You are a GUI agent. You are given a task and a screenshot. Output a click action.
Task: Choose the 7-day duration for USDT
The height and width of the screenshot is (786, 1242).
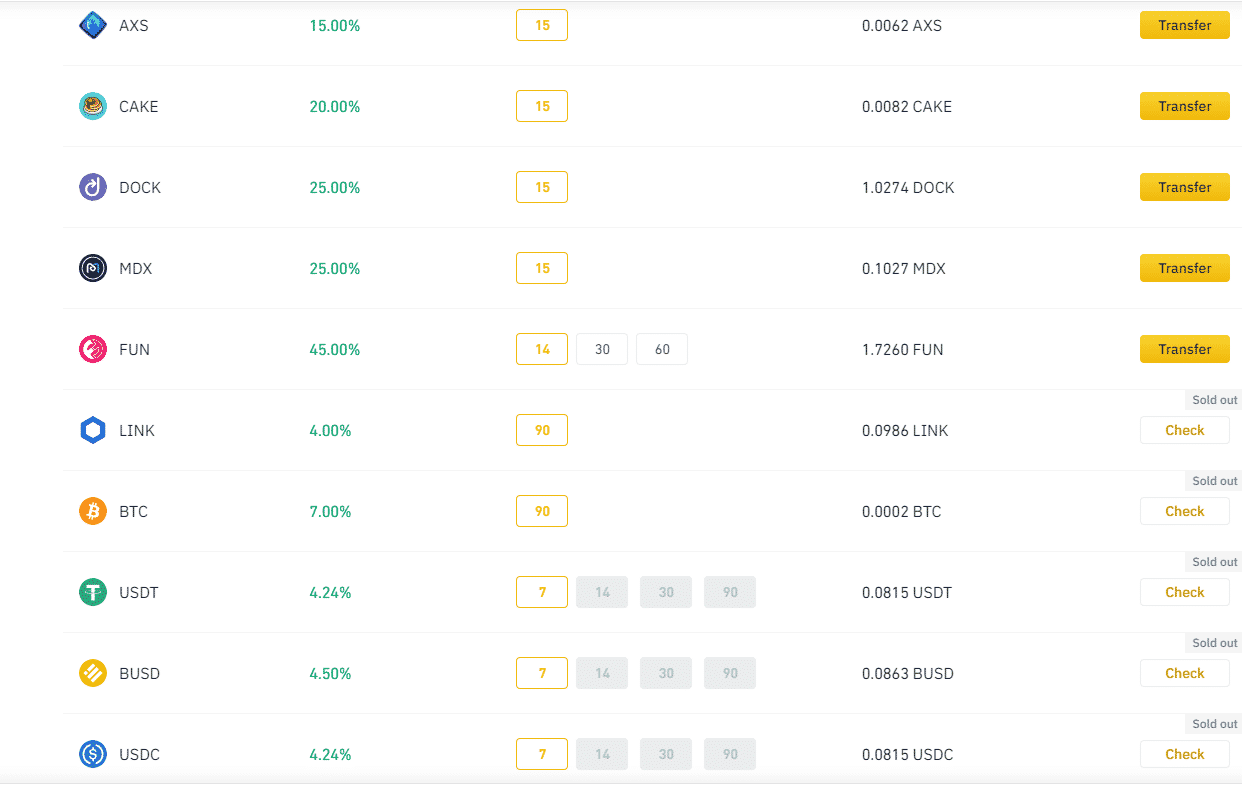(x=542, y=592)
